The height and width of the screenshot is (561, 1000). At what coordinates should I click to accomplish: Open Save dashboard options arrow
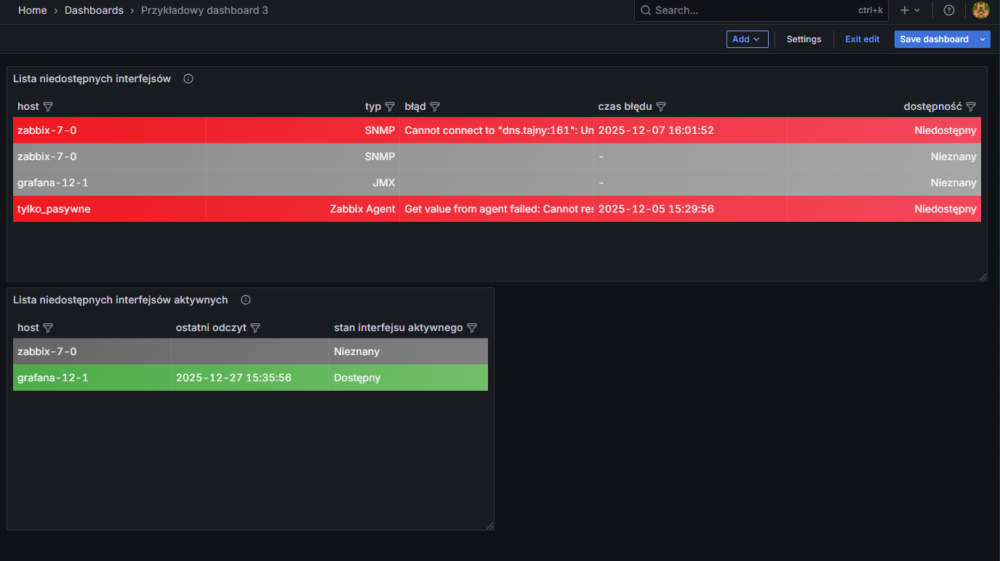point(983,39)
